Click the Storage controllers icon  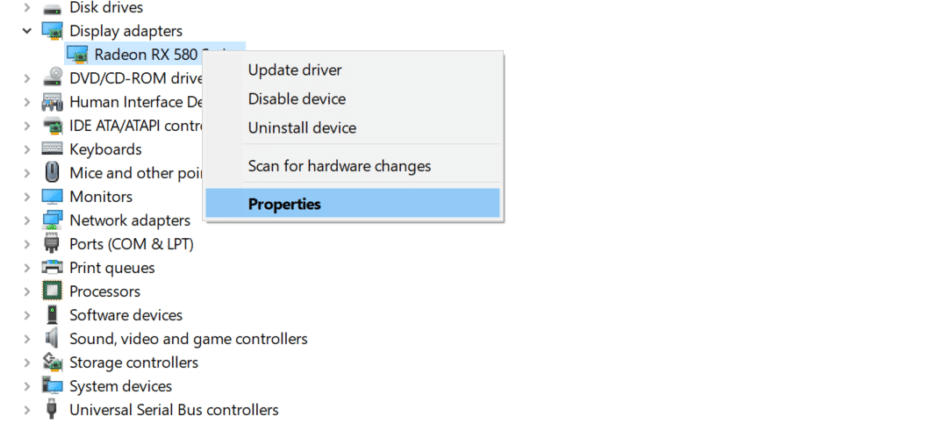click(52, 362)
